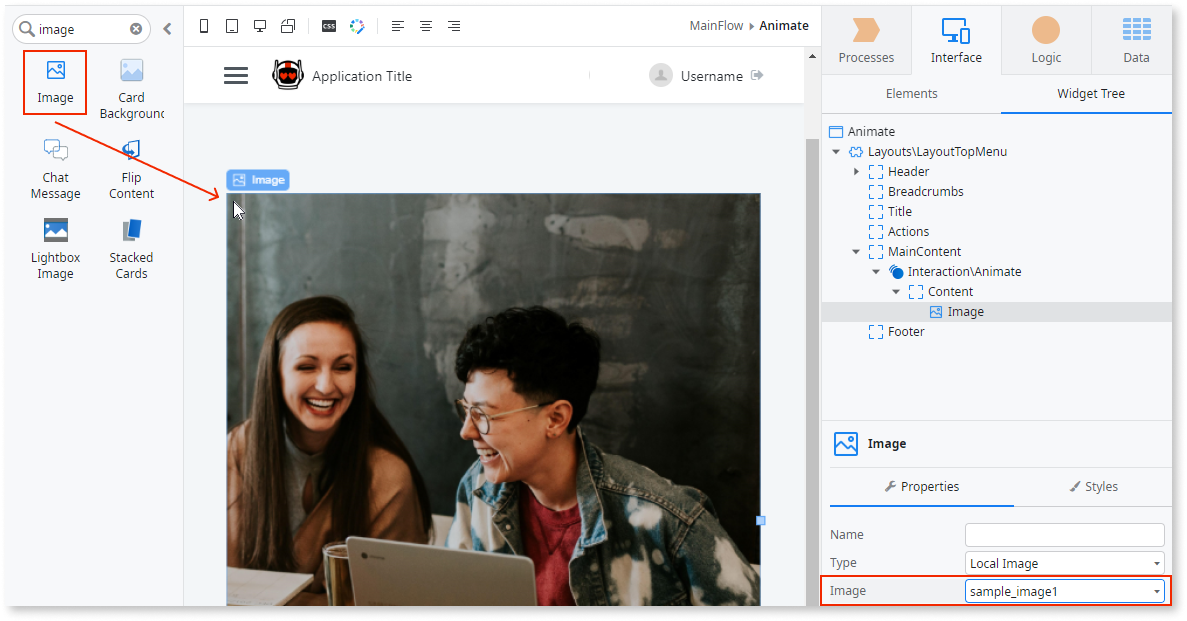Open the theme color wheel tool
This screenshot has width=1187, height=621.
pos(356,26)
